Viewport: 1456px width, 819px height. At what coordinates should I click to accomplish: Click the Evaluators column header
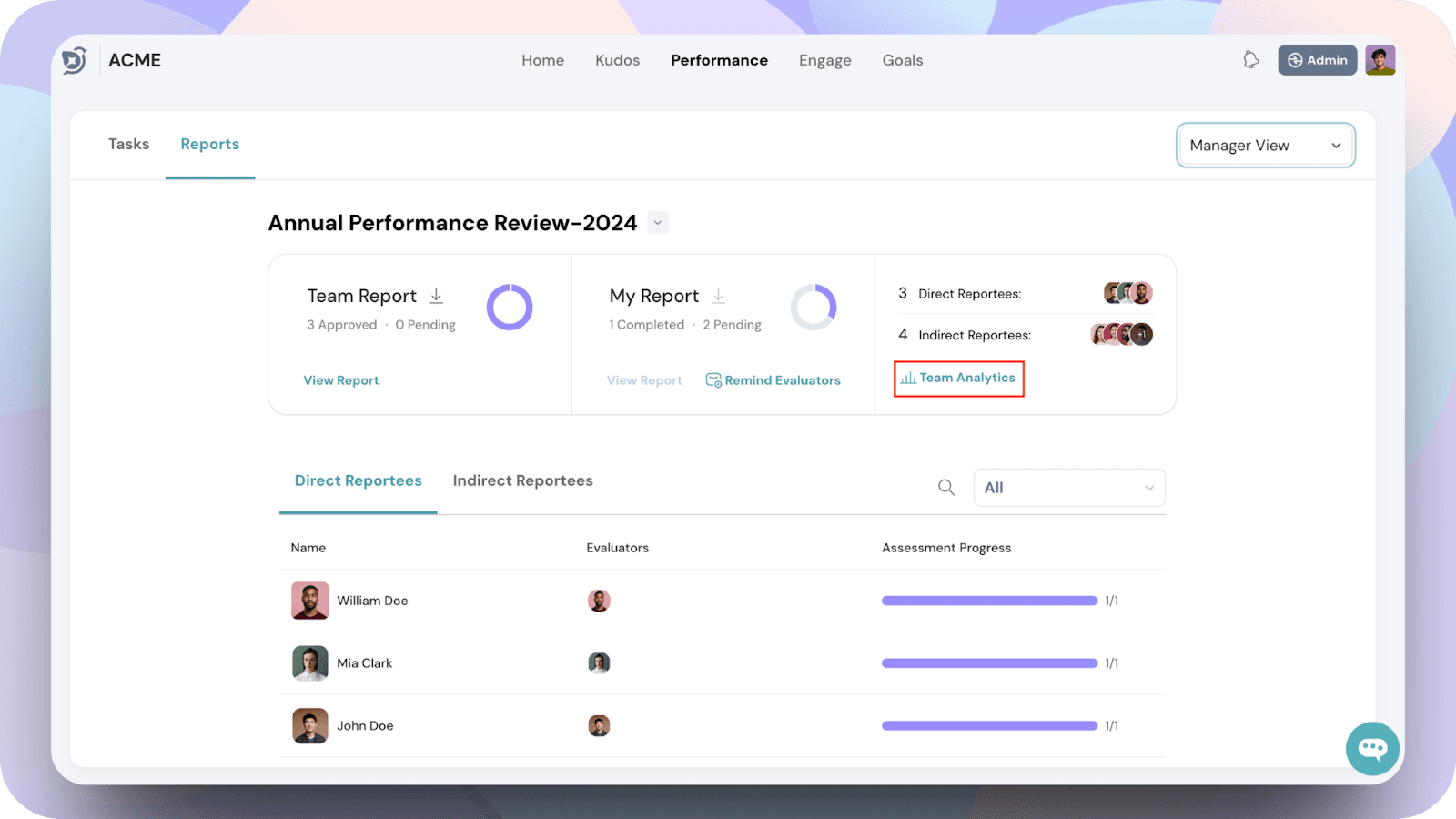click(x=618, y=548)
